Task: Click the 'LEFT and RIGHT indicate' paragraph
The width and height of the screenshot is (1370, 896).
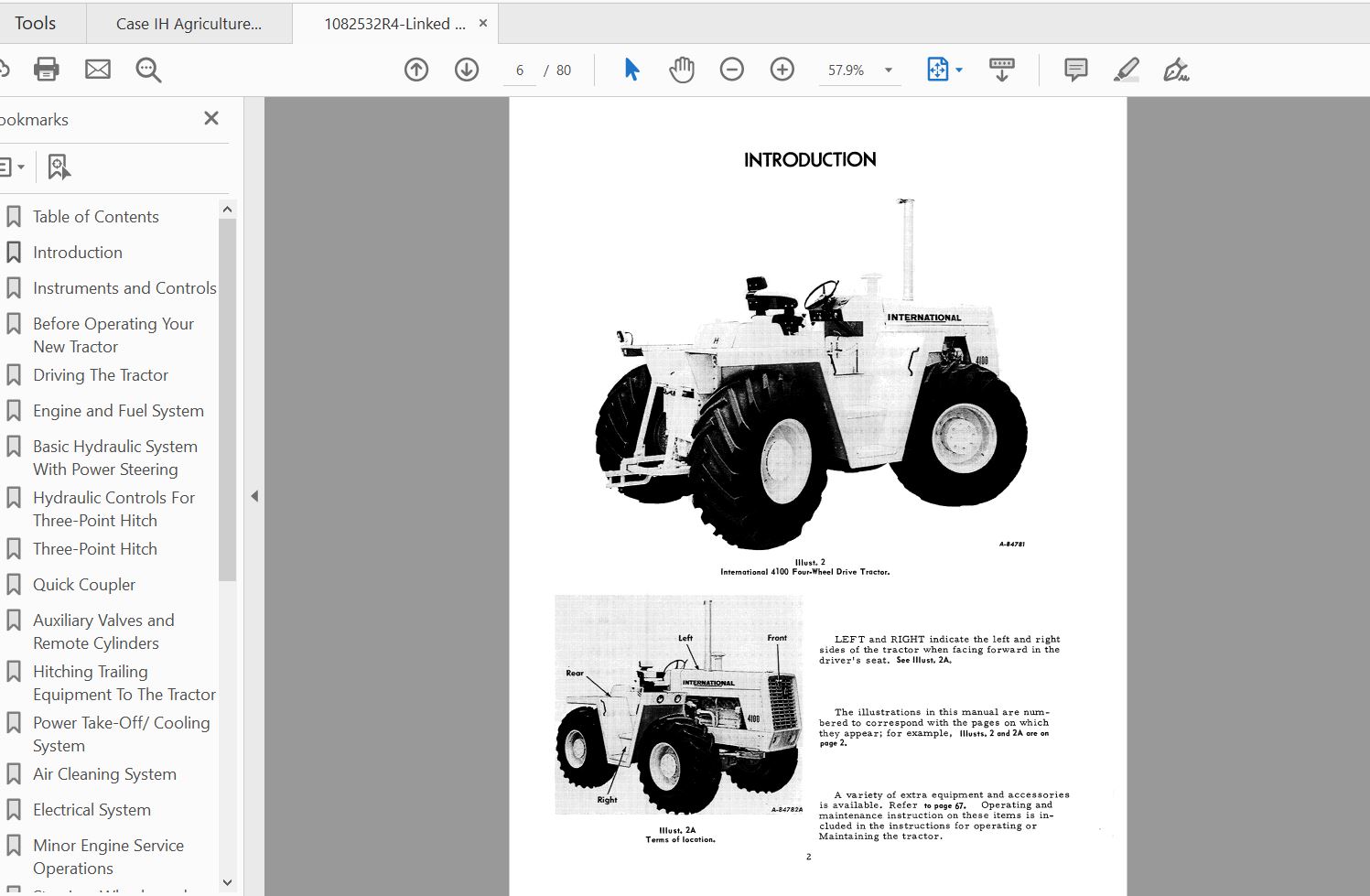Action: pyautogui.click(x=940, y=650)
